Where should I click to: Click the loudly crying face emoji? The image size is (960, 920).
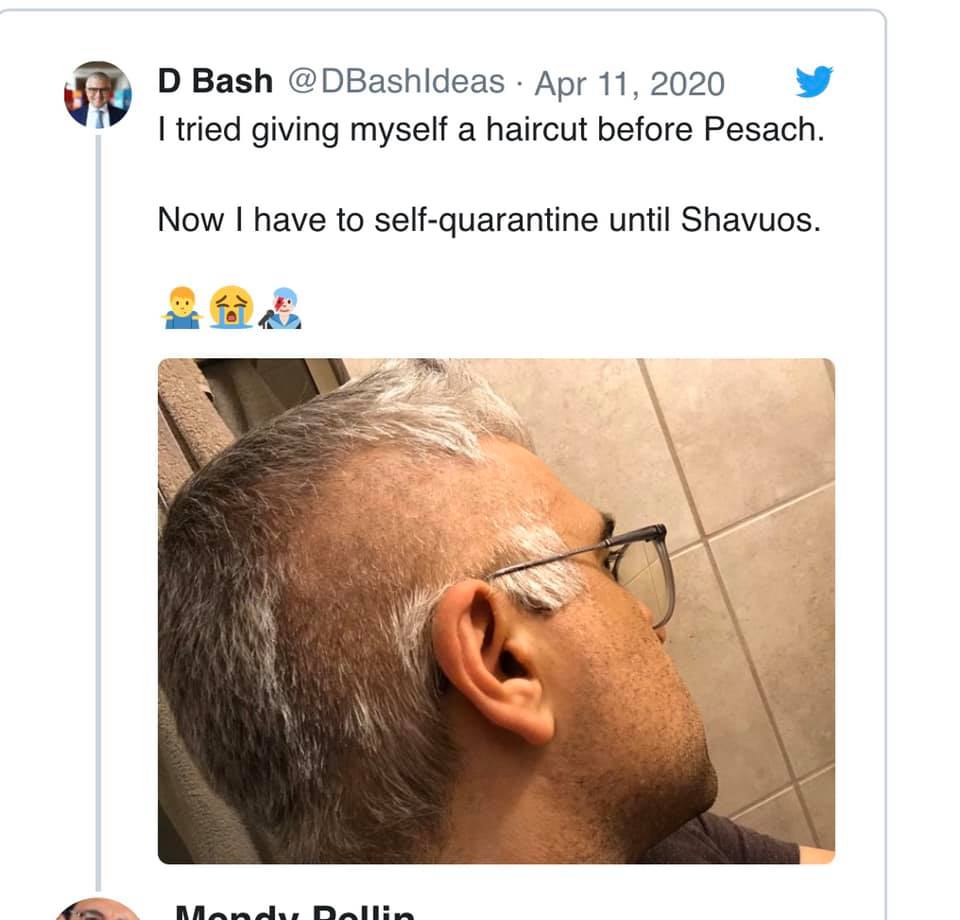(231, 307)
